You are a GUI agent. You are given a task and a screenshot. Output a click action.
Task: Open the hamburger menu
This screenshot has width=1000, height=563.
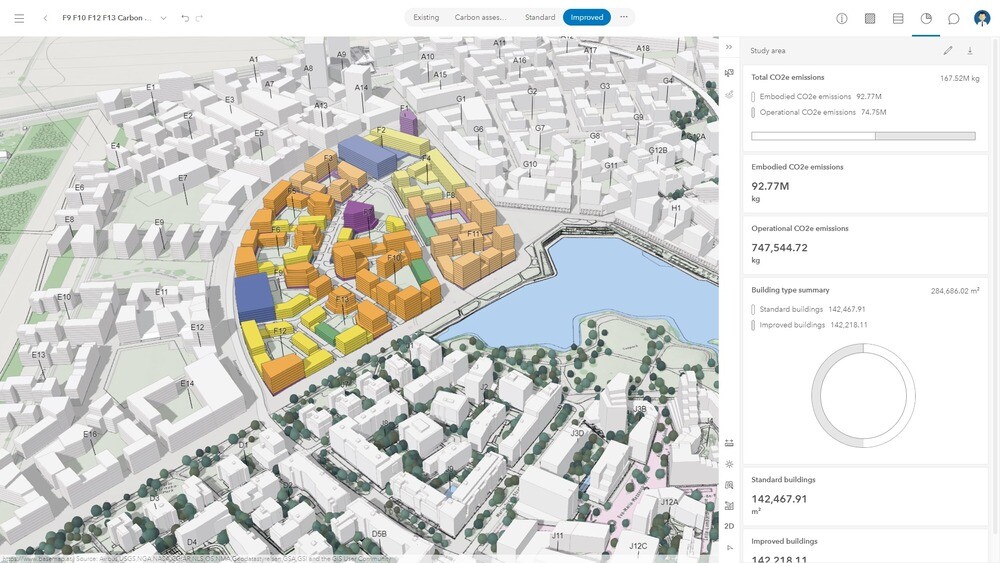tap(19, 18)
